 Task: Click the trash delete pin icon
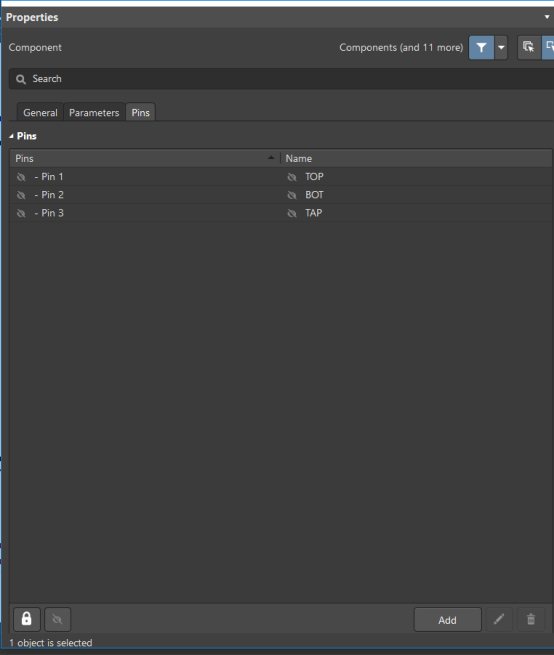point(531,619)
